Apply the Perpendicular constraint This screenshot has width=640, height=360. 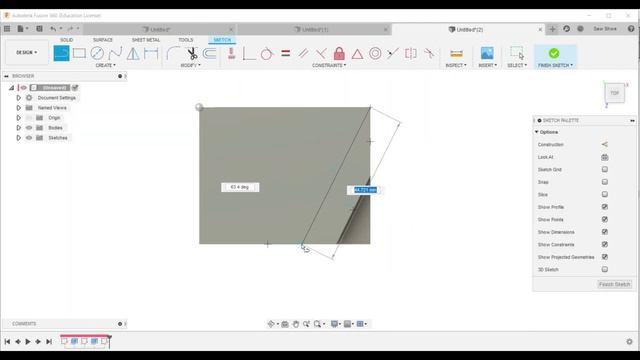(x=321, y=53)
